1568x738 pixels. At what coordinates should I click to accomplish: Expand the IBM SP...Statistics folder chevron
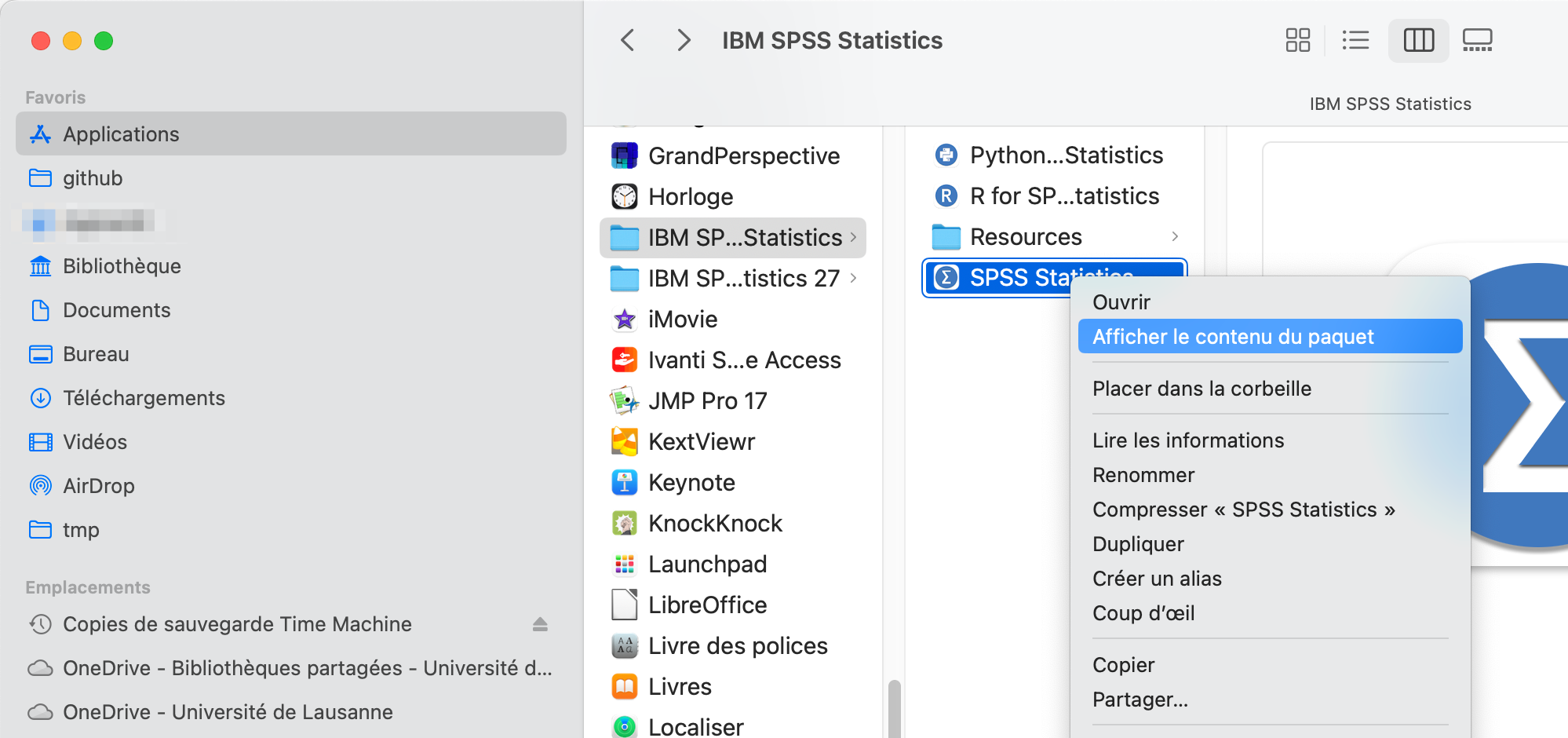pos(853,237)
